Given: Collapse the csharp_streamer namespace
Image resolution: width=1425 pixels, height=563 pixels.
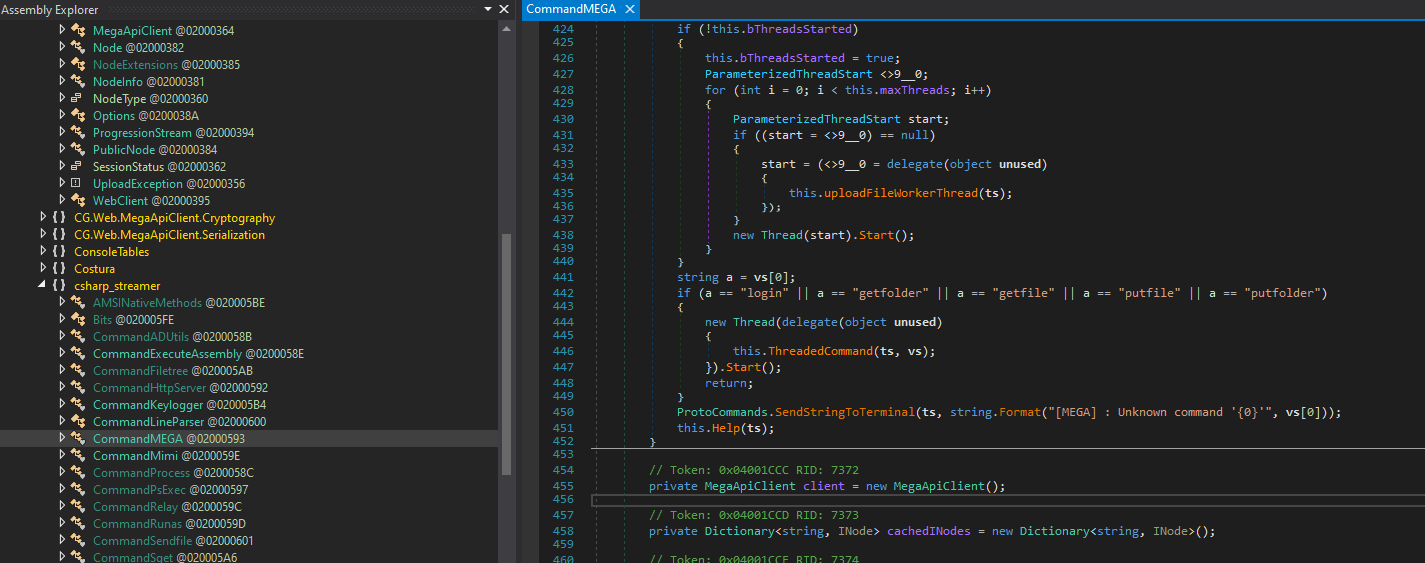Looking at the screenshot, I should click(x=43, y=286).
